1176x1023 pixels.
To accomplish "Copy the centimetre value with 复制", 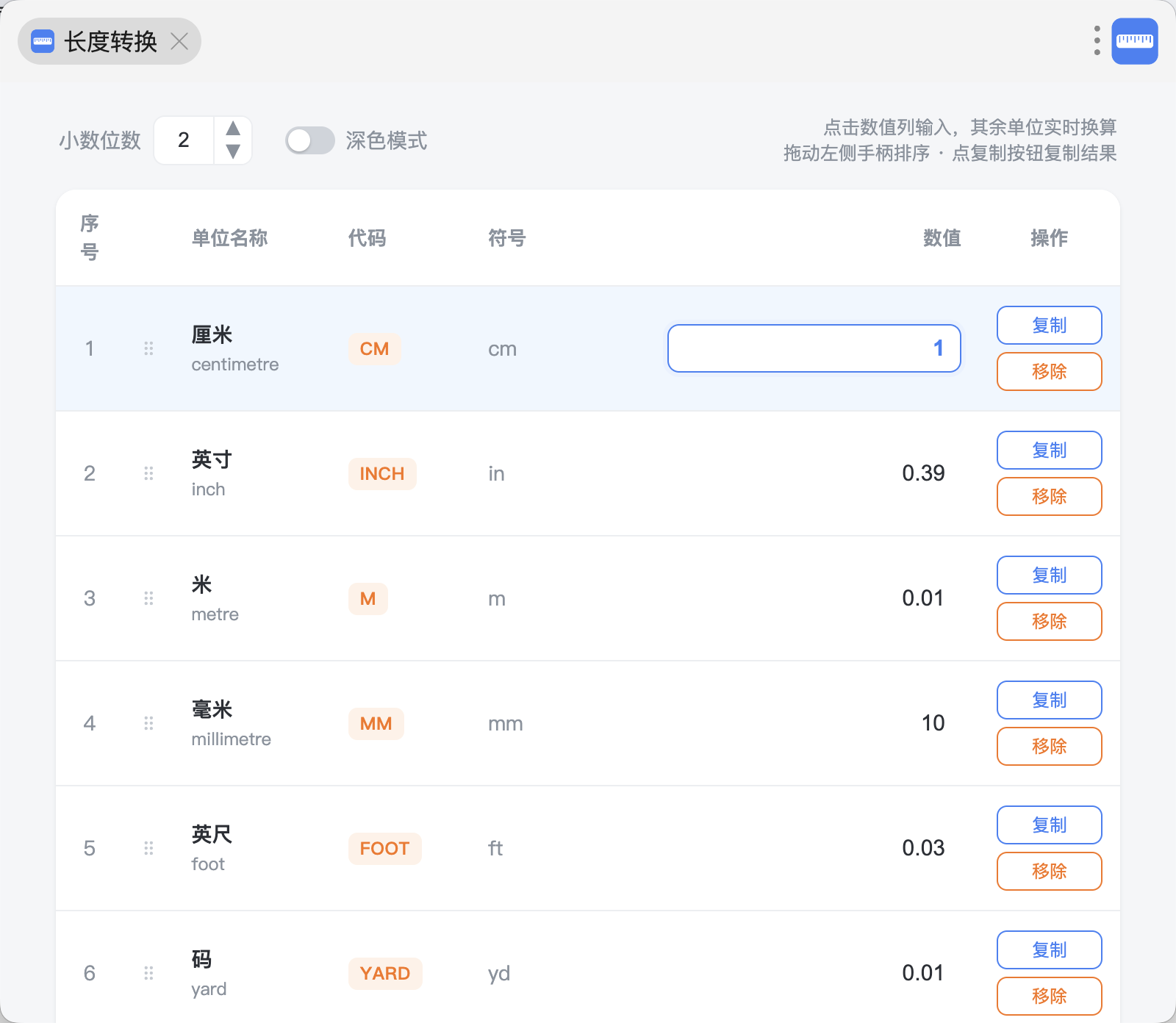I will 1049,325.
